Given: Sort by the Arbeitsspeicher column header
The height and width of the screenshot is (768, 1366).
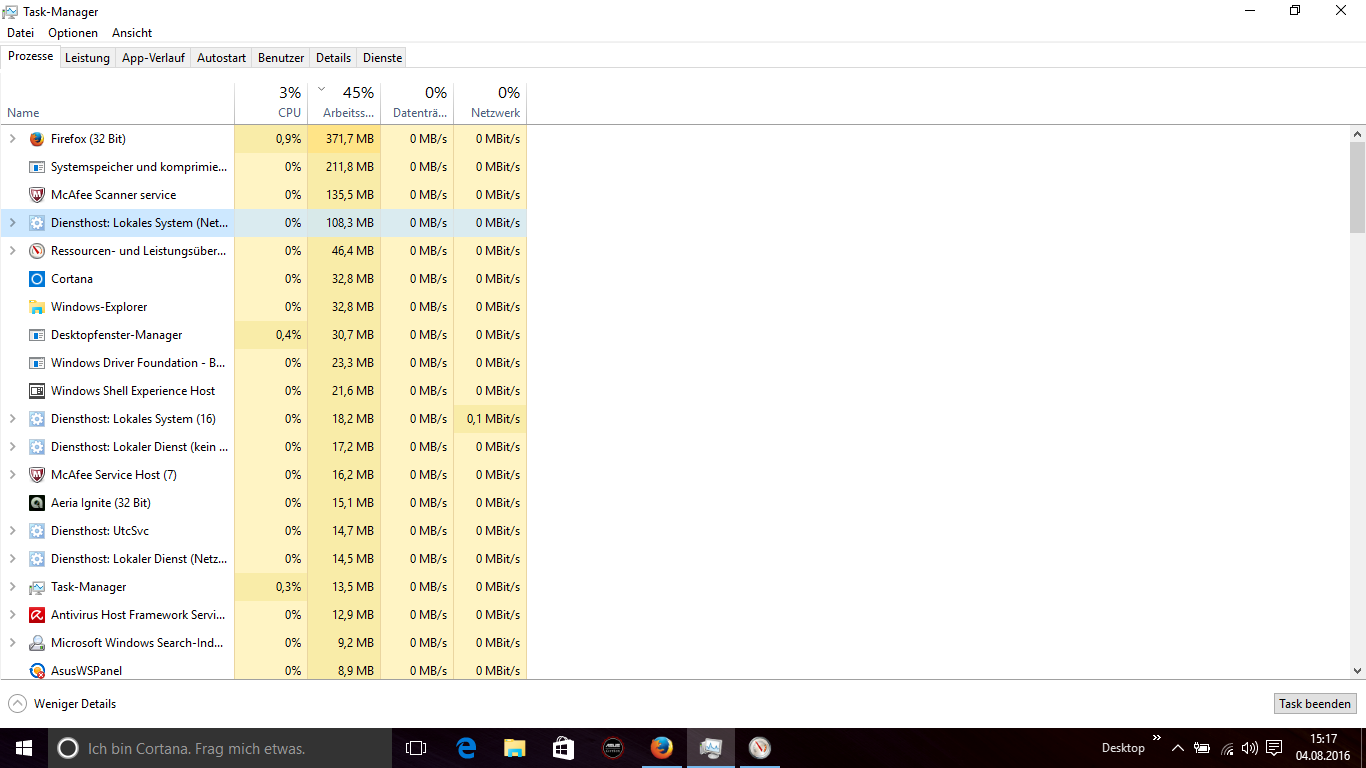Looking at the screenshot, I should [x=344, y=103].
